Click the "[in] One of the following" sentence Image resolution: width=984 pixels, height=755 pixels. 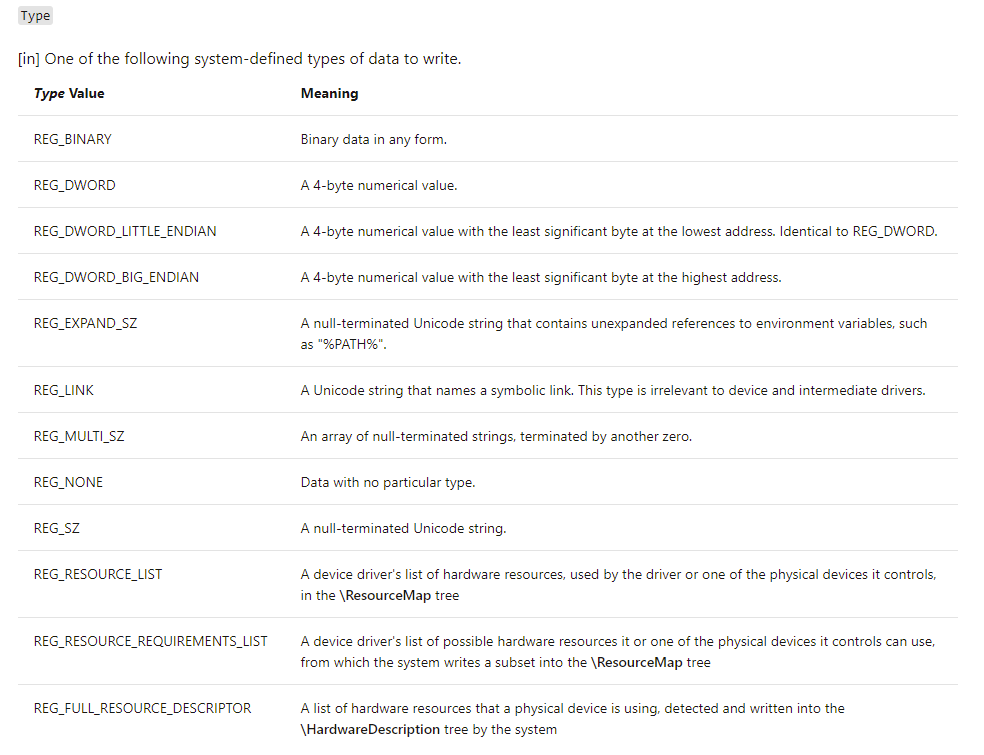240,59
